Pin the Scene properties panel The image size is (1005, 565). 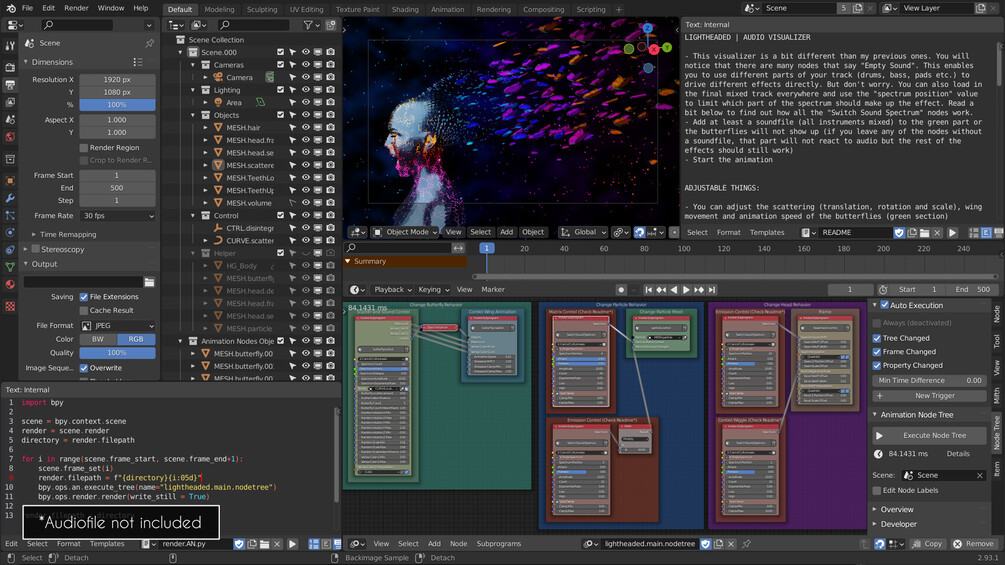pyautogui.click(x=149, y=43)
